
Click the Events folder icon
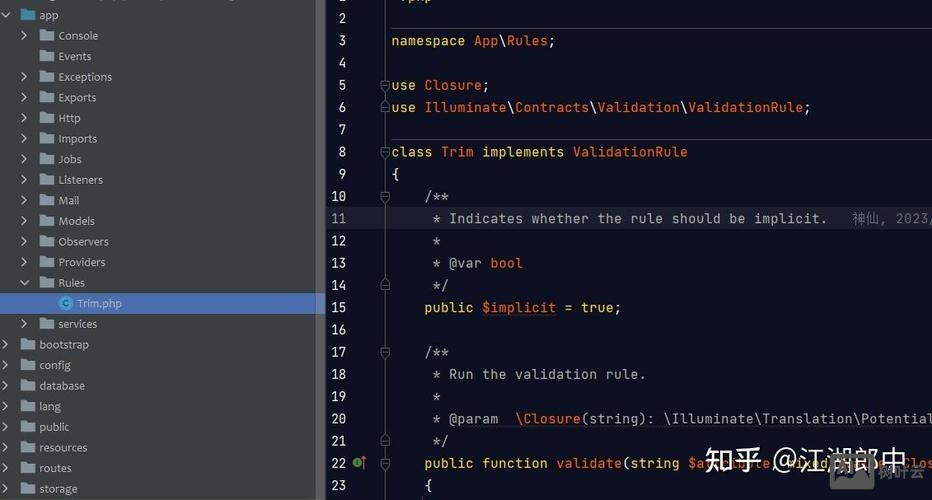47,56
